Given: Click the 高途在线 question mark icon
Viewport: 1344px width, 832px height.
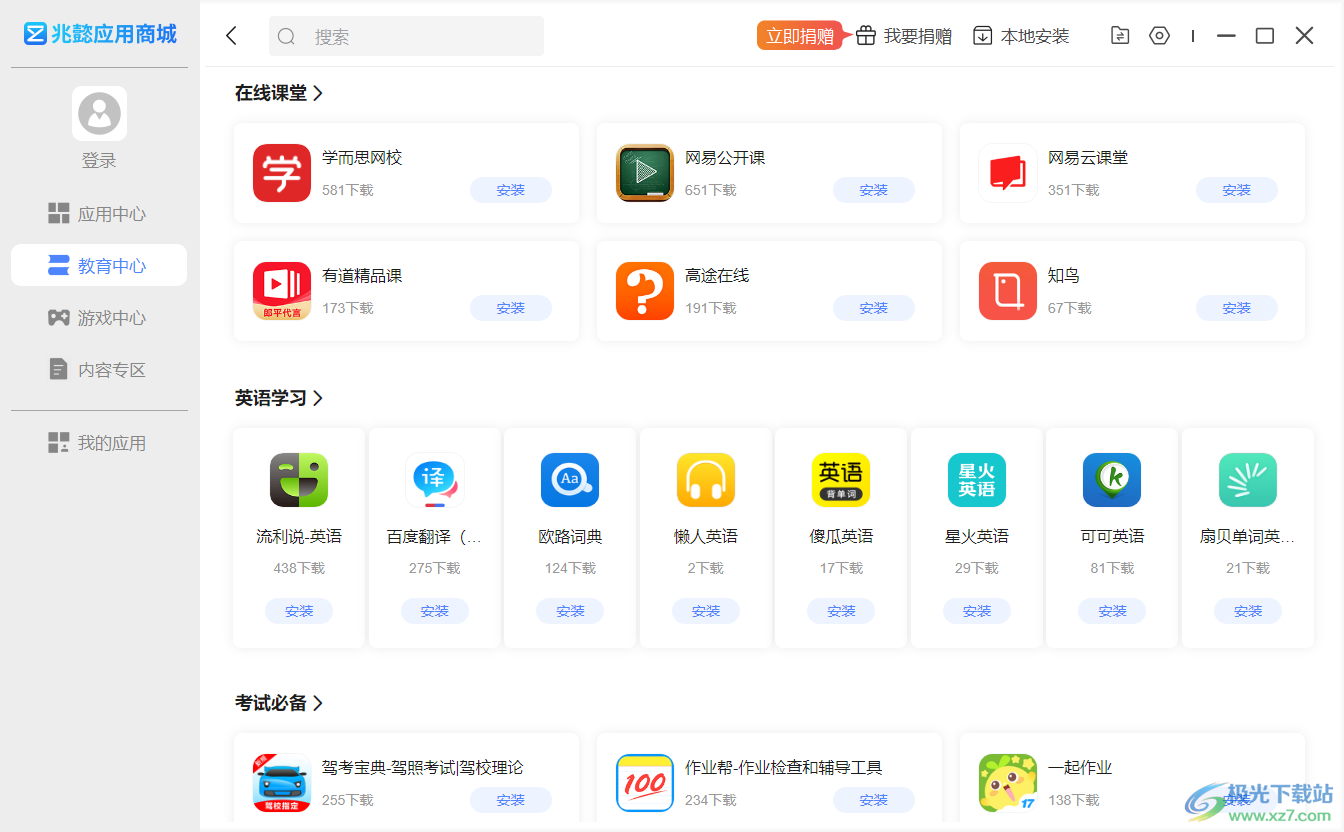Looking at the screenshot, I should coord(645,291).
